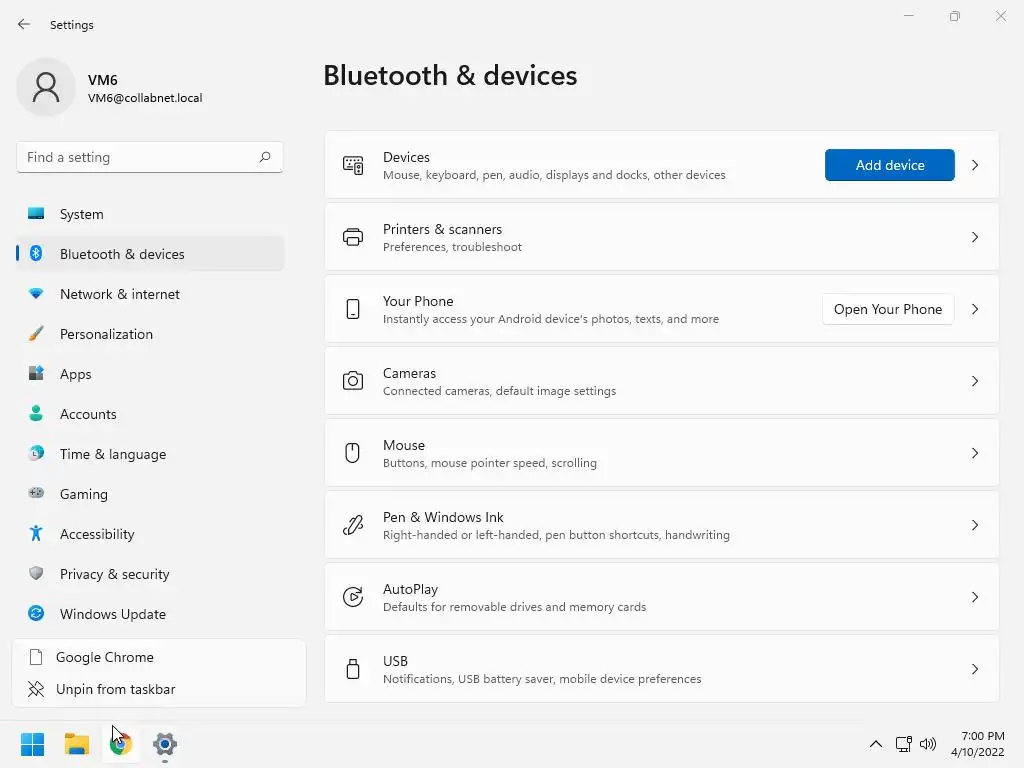The width and height of the screenshot is (1024, 768).
Task: Click the Gaming controller icon
Action: pos(36,494)
